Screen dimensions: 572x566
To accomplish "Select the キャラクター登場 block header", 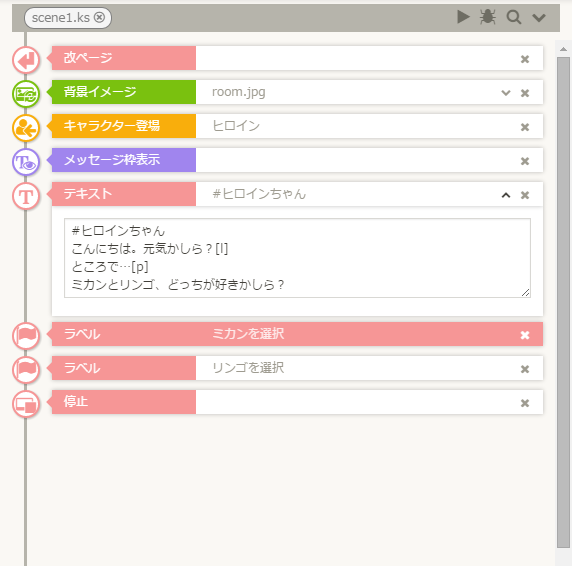I will click(x=124, y=126).
